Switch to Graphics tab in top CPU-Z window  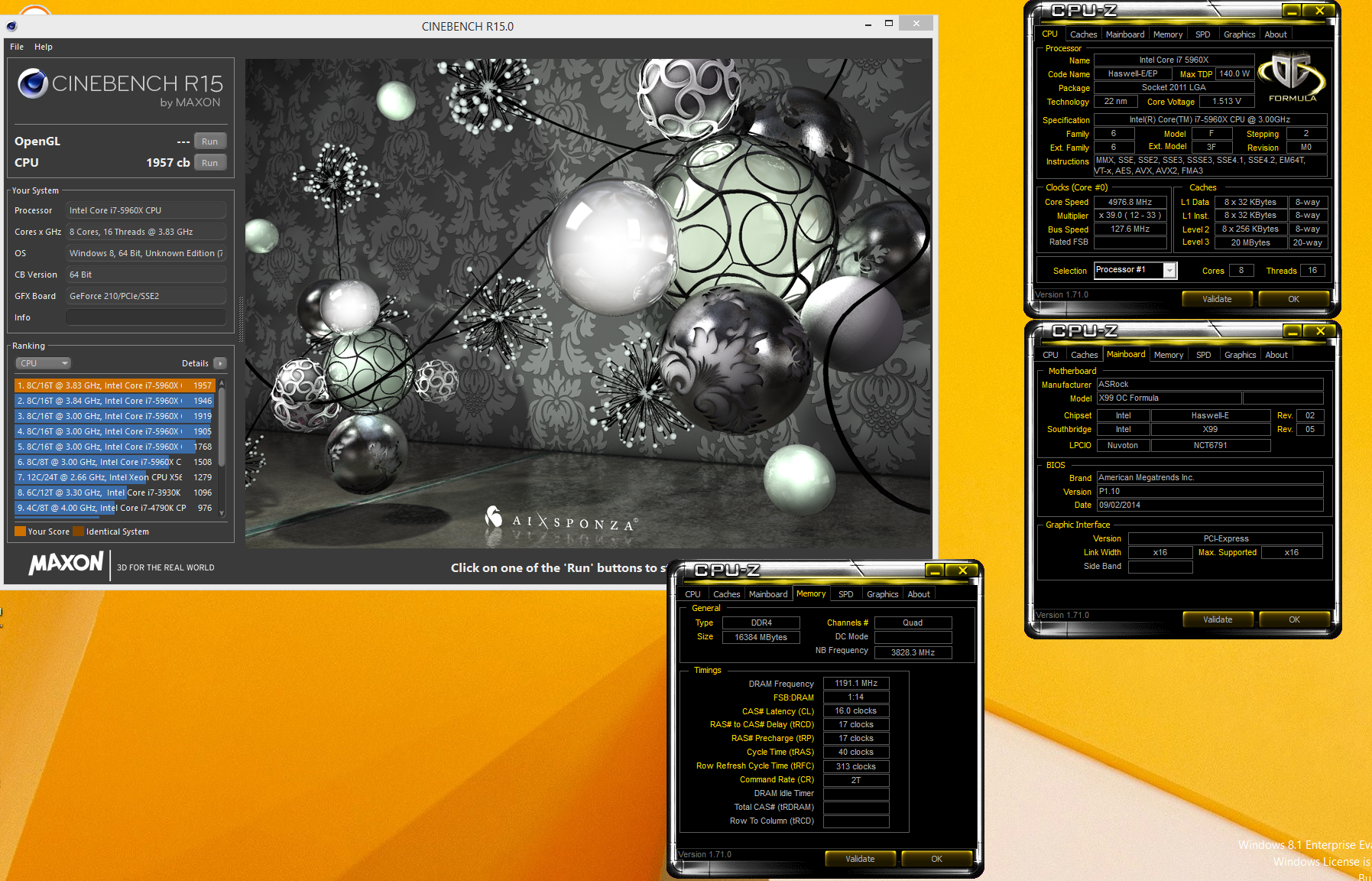click(x=1239, y=34)
